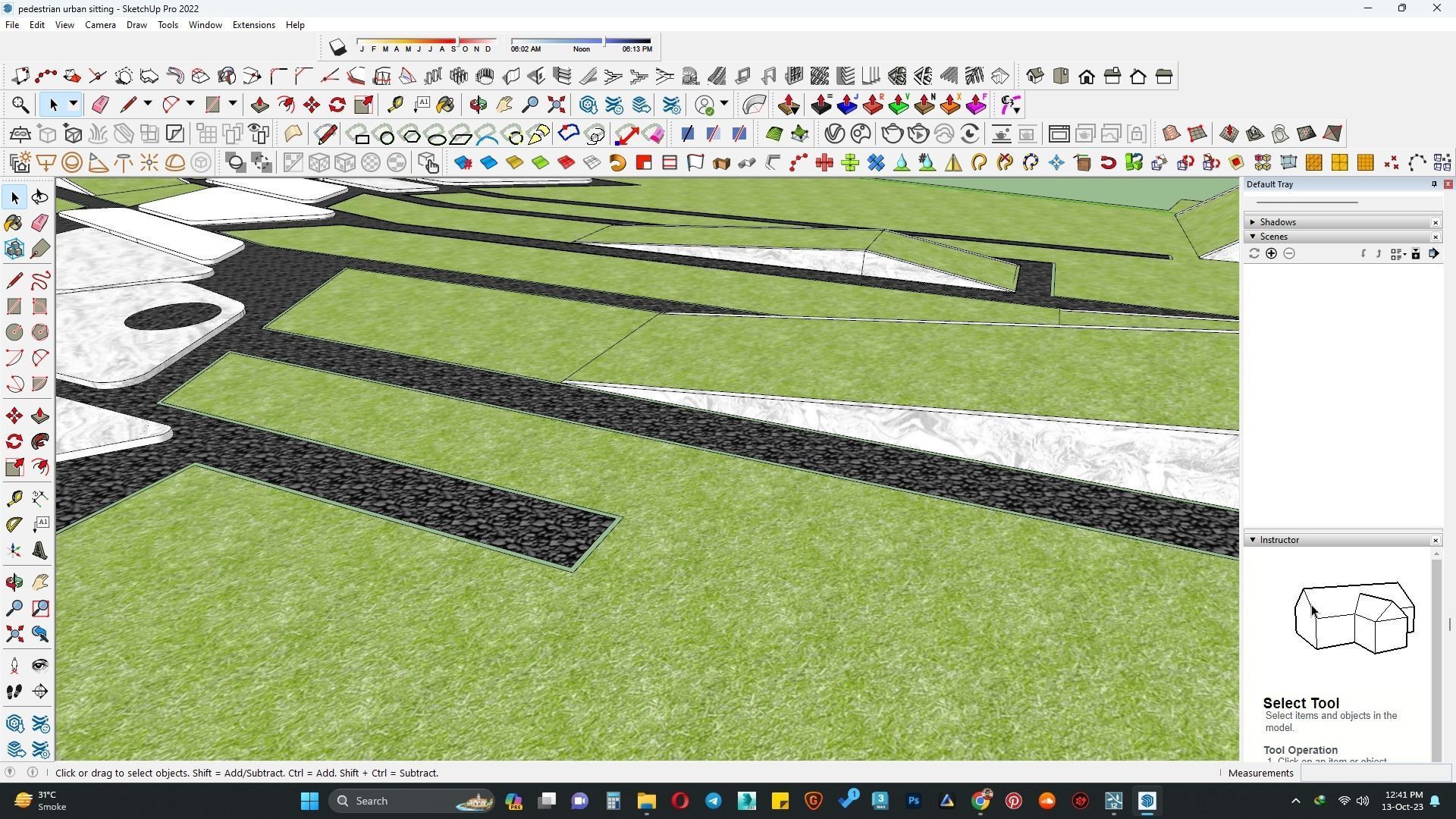The width and height of the screenshot is (1456, 819).
Task: Click the Zoom Extents icon
Action: click(x=14, y=634)
